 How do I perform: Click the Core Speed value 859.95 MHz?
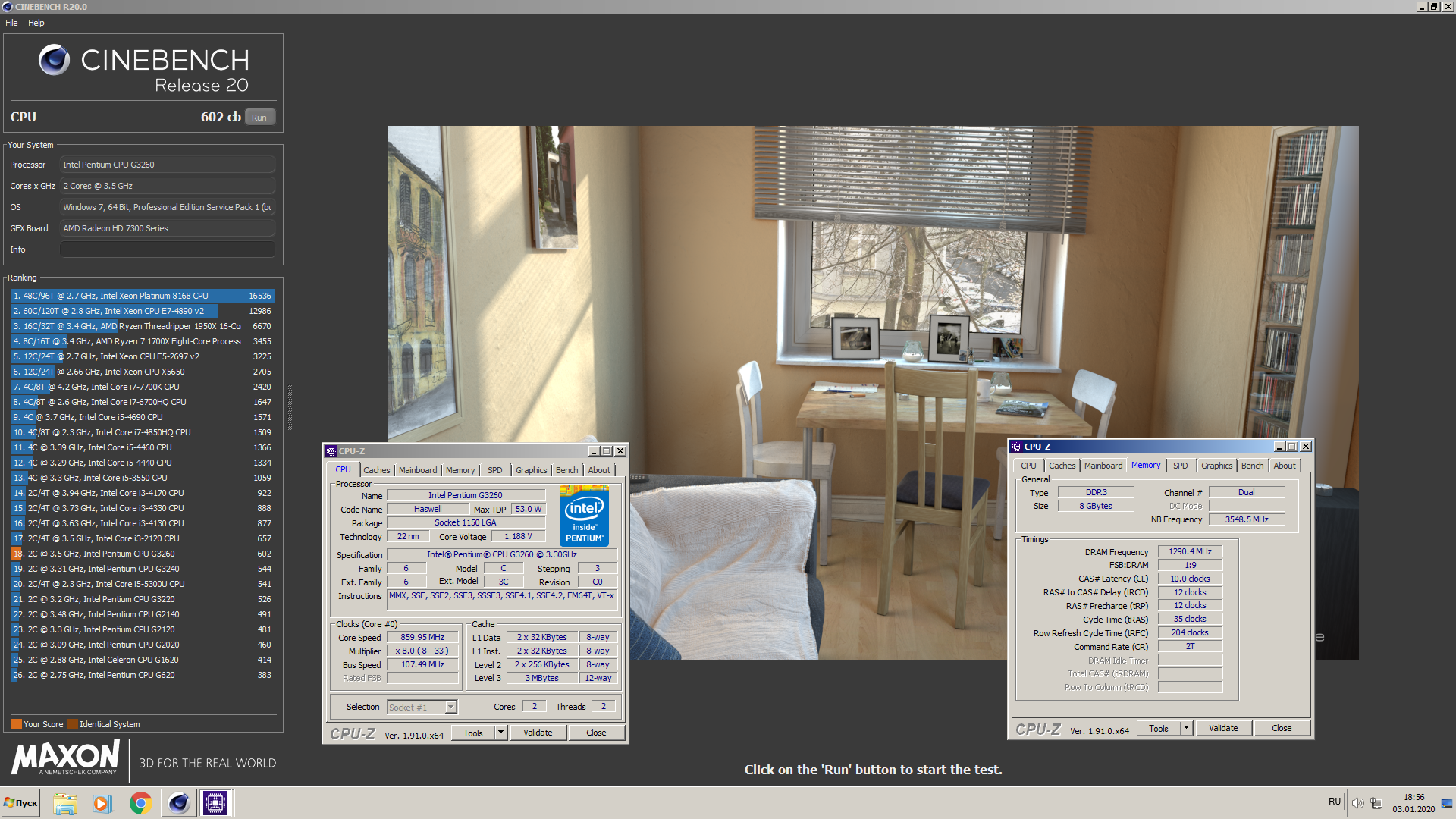(422, 638)
